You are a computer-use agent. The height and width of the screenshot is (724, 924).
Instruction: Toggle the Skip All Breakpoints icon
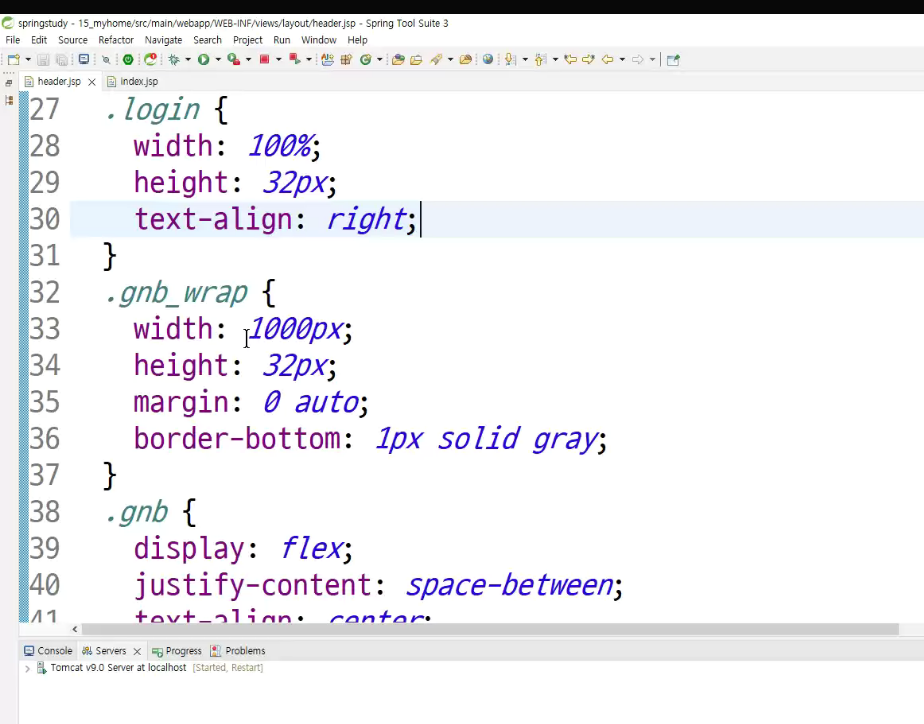(x=106, y=59)
